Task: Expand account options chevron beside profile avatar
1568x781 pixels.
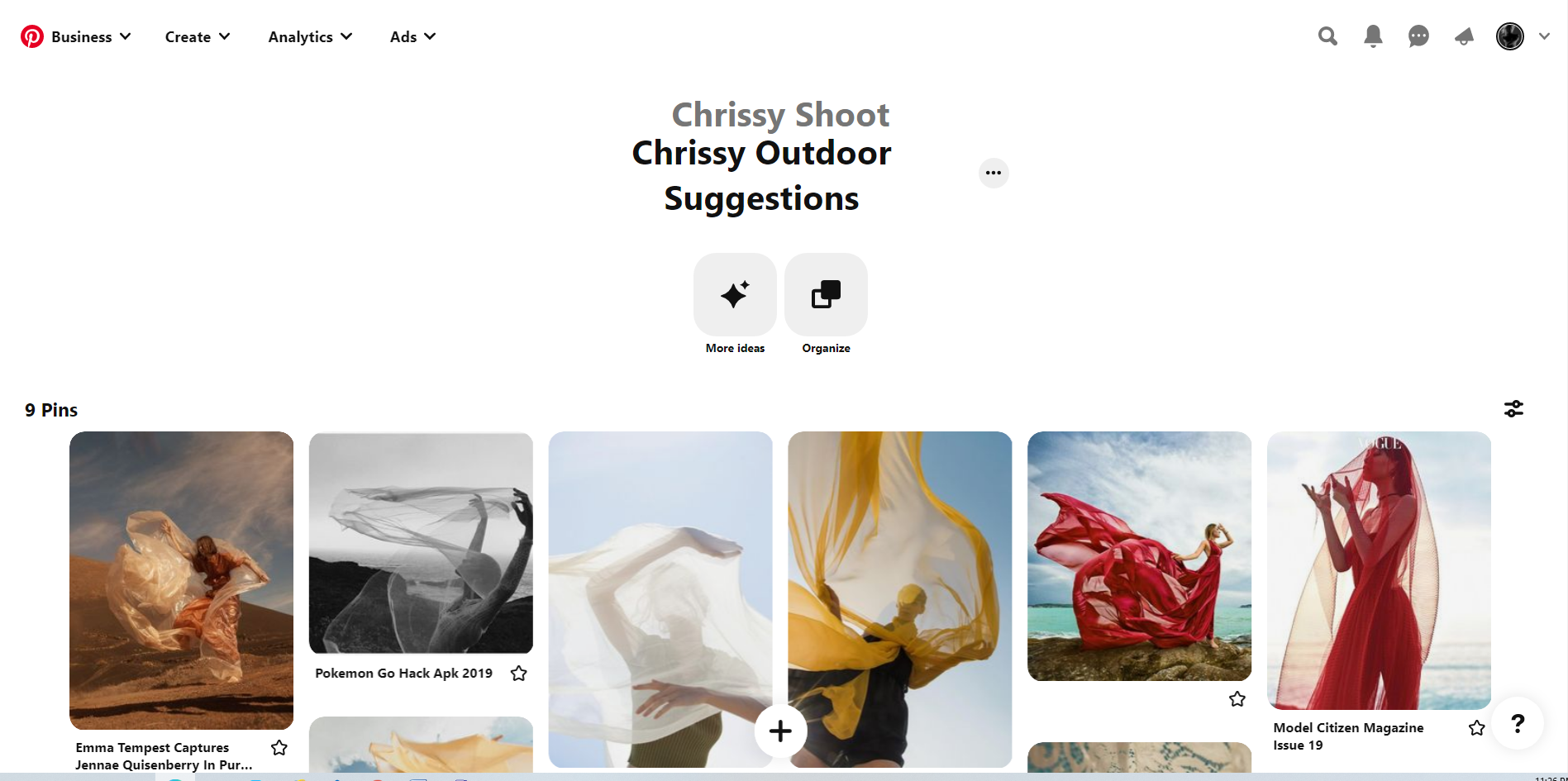Action: tap(1544, 36)
